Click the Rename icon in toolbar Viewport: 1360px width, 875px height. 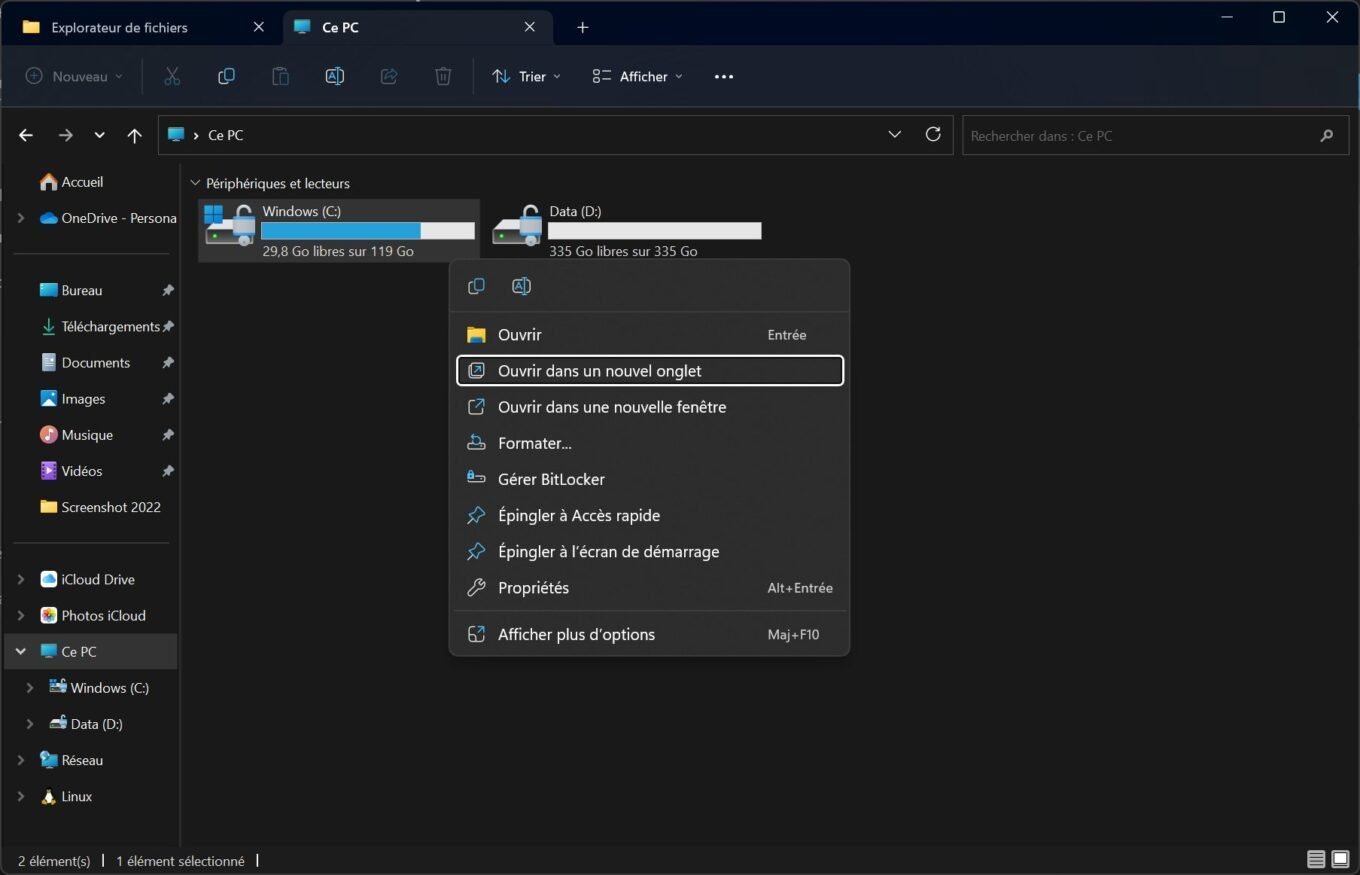[335, 76]
